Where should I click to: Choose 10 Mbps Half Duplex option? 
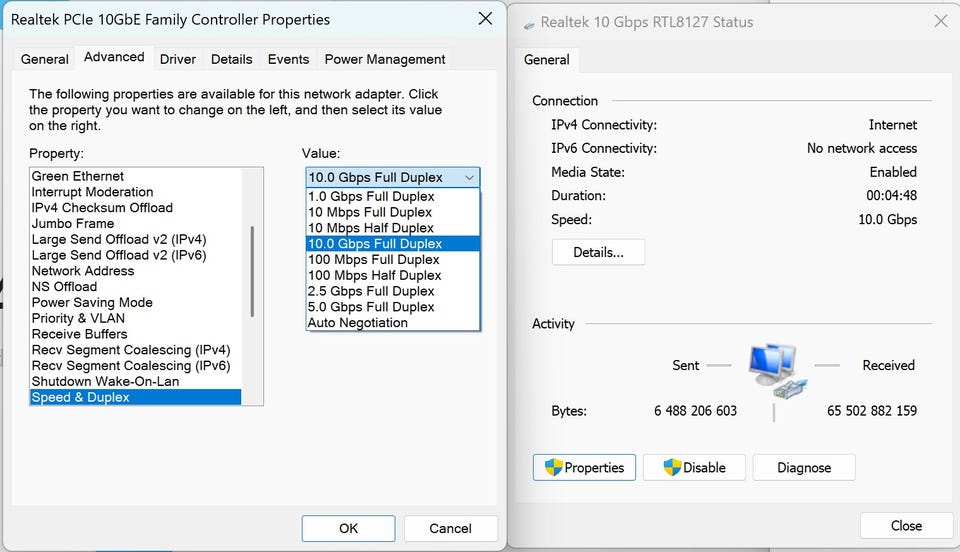tap(392, 228)
